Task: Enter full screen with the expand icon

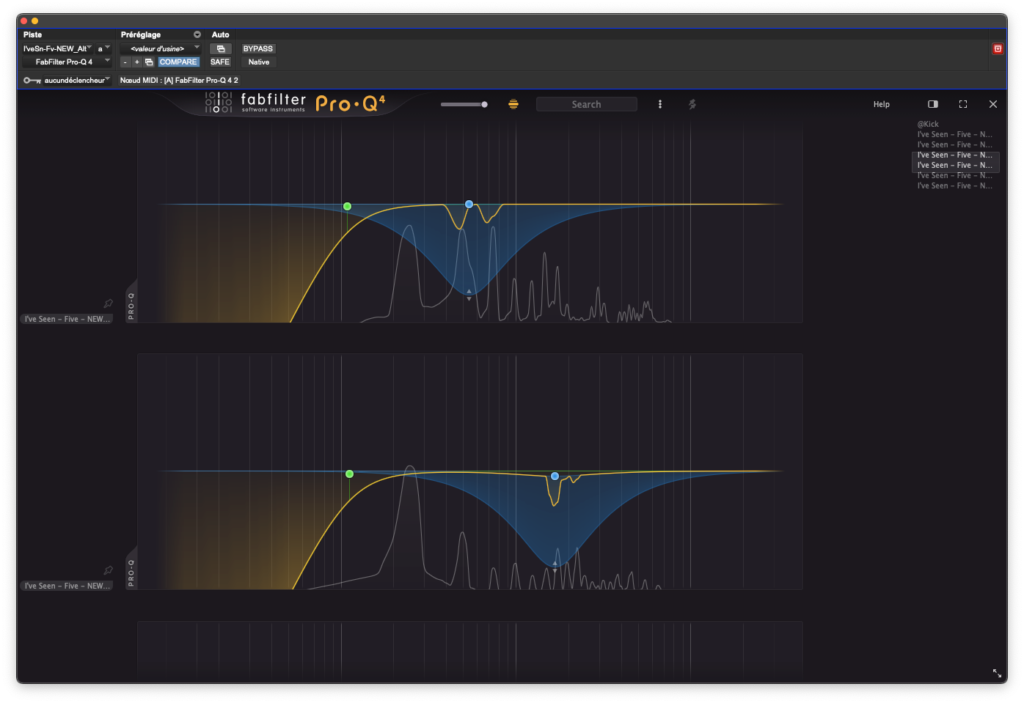Action: [963, 105]
